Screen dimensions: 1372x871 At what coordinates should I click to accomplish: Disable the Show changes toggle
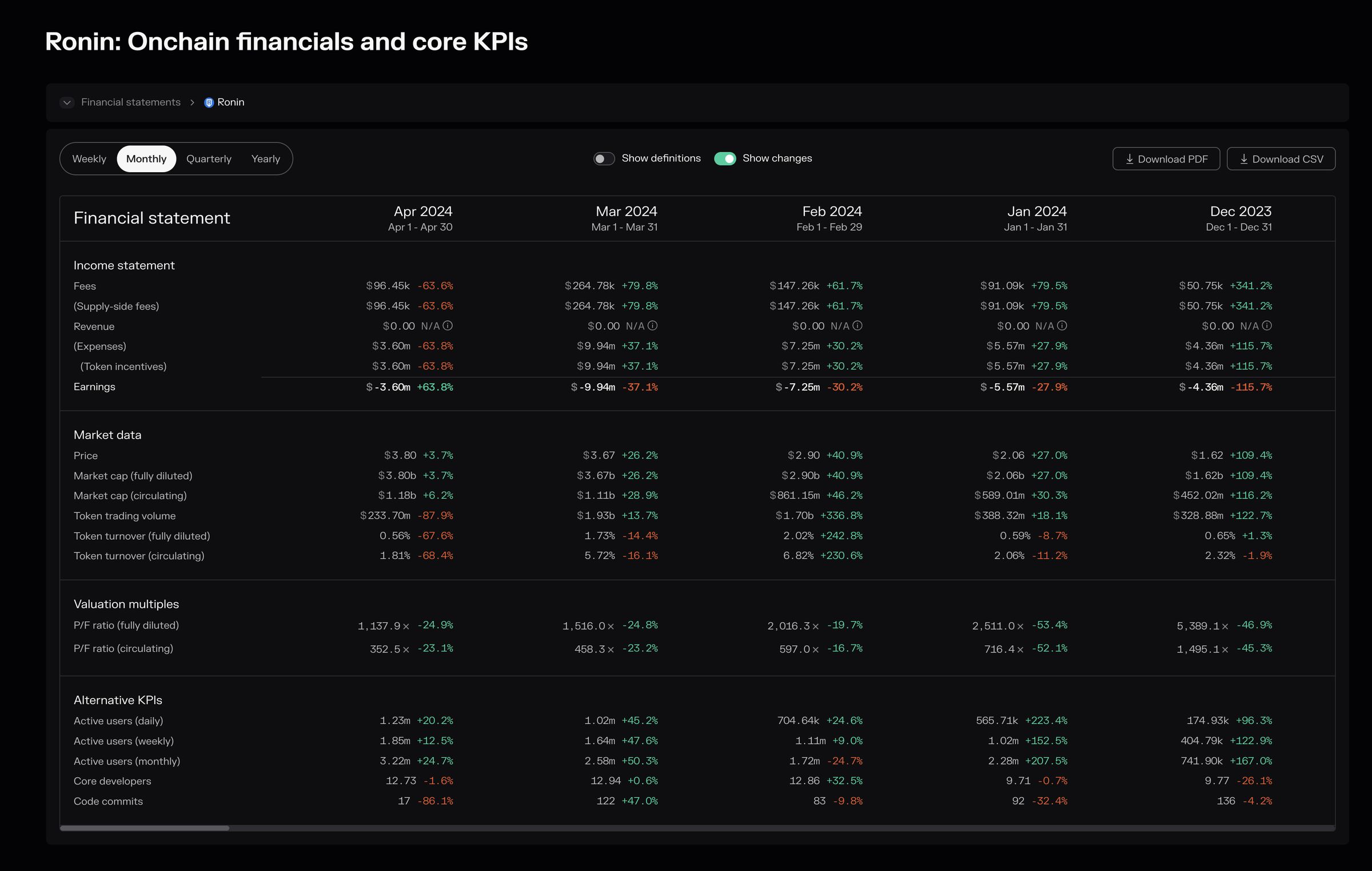click(725, 158)
